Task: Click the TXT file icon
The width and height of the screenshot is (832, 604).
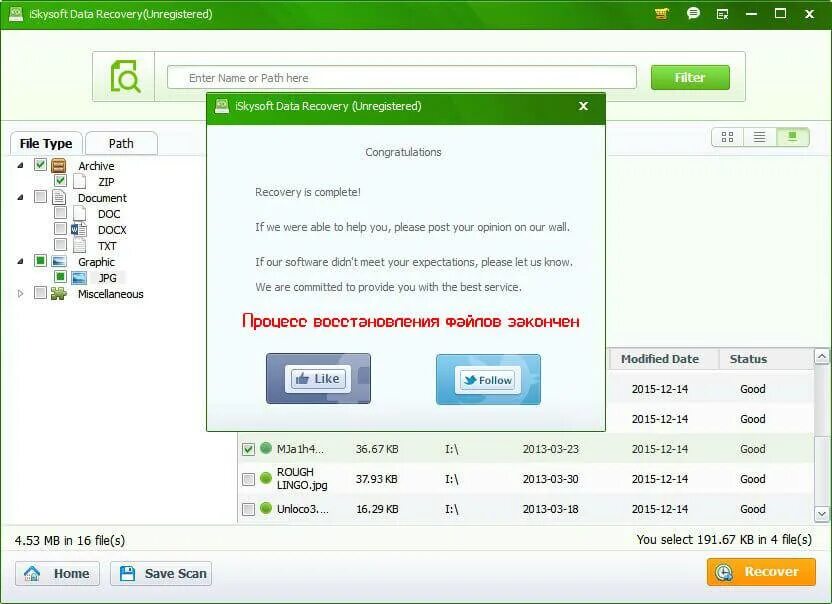Action: pyautogui.click(x=79, y=245)
